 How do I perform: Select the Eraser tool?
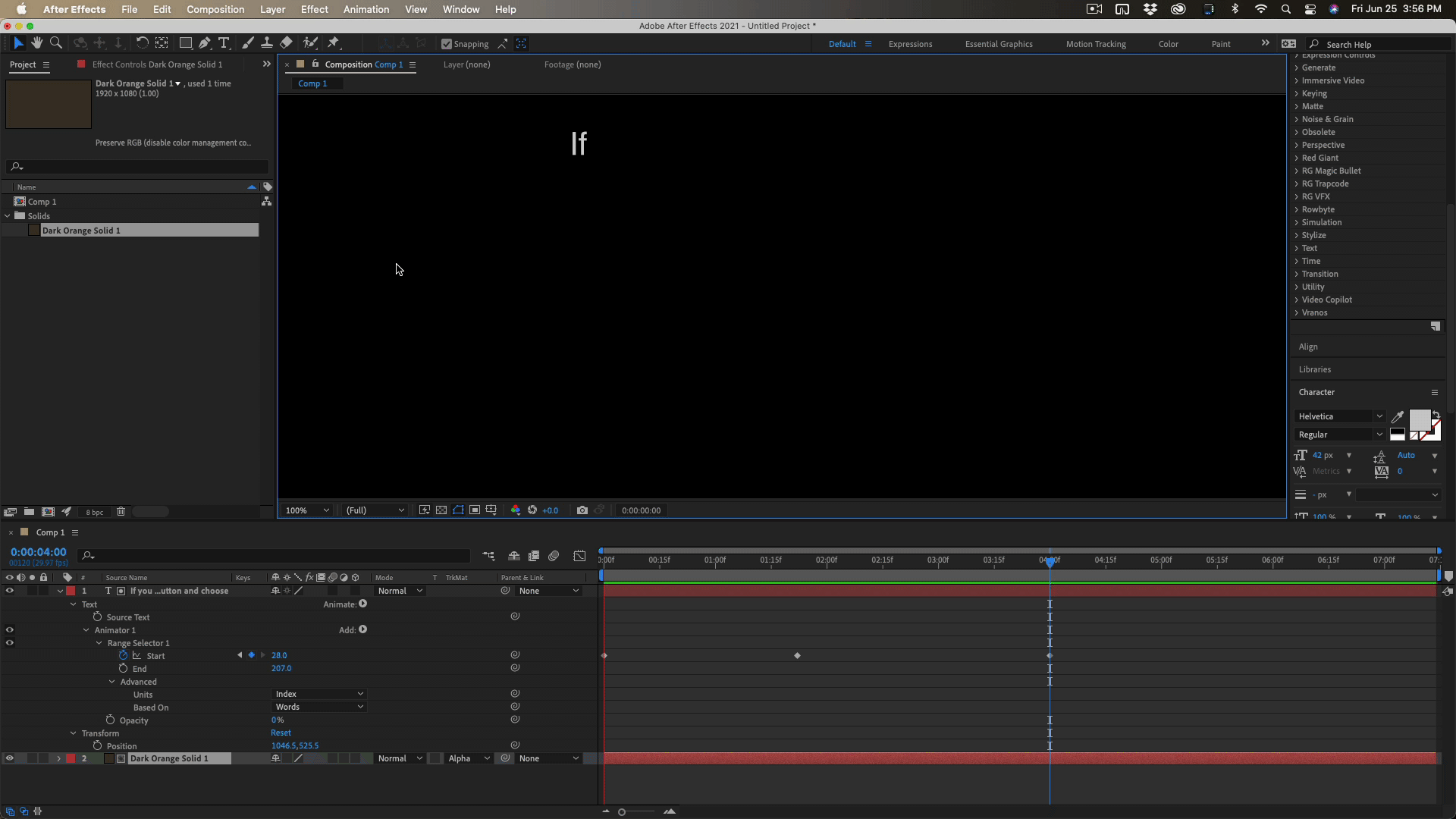coord(286,43)
